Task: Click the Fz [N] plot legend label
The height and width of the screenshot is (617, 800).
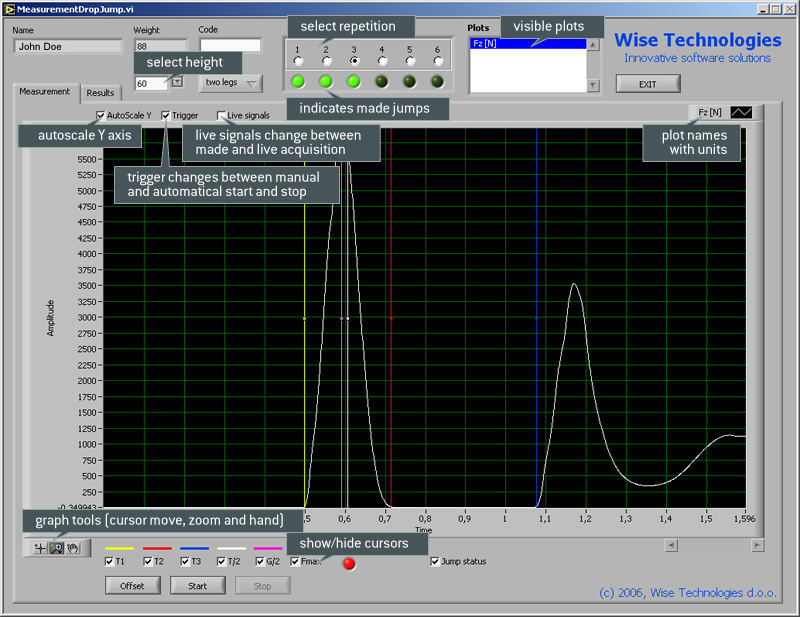Action: [710, 112]
